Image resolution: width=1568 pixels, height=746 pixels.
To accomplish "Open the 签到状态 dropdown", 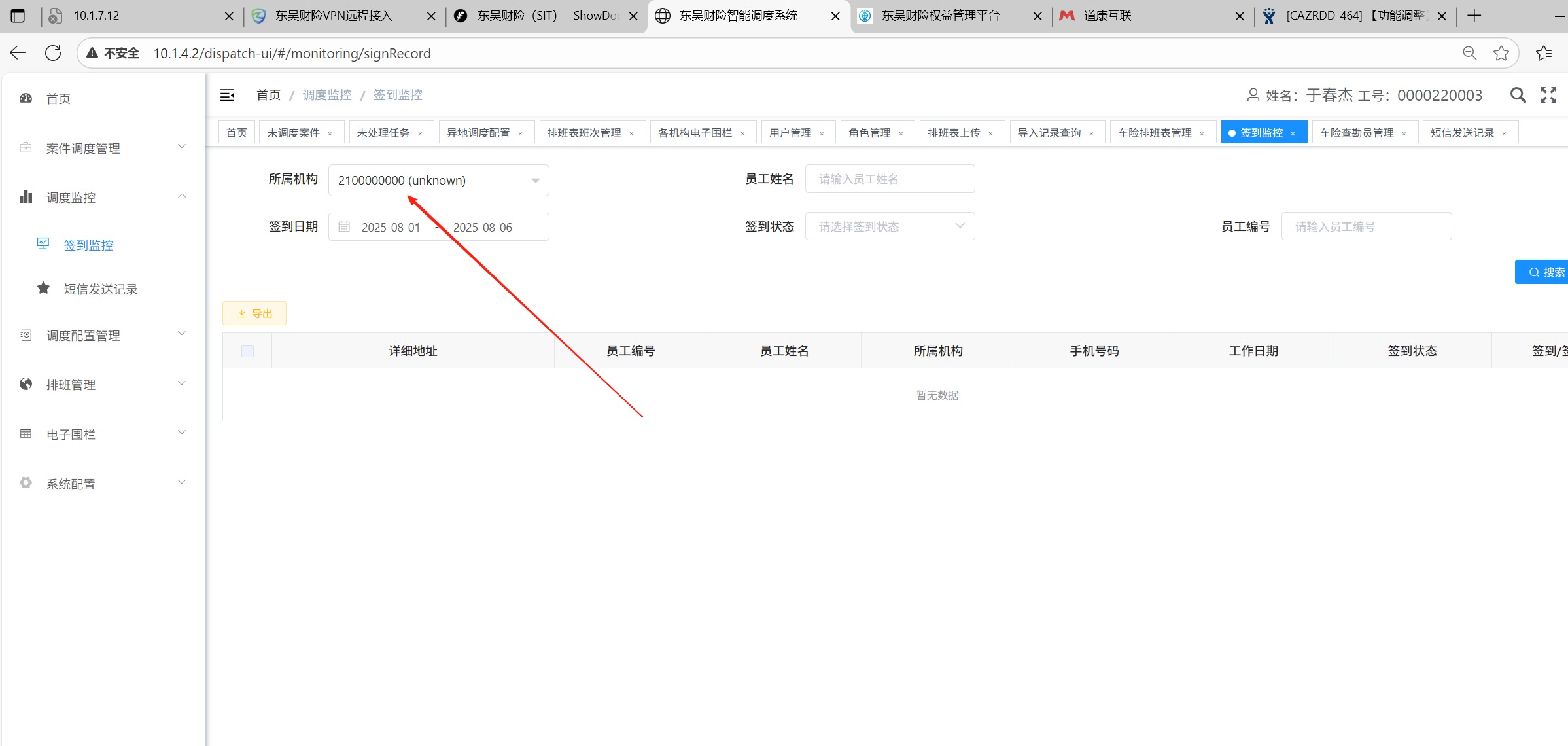I will coord(890,226).
